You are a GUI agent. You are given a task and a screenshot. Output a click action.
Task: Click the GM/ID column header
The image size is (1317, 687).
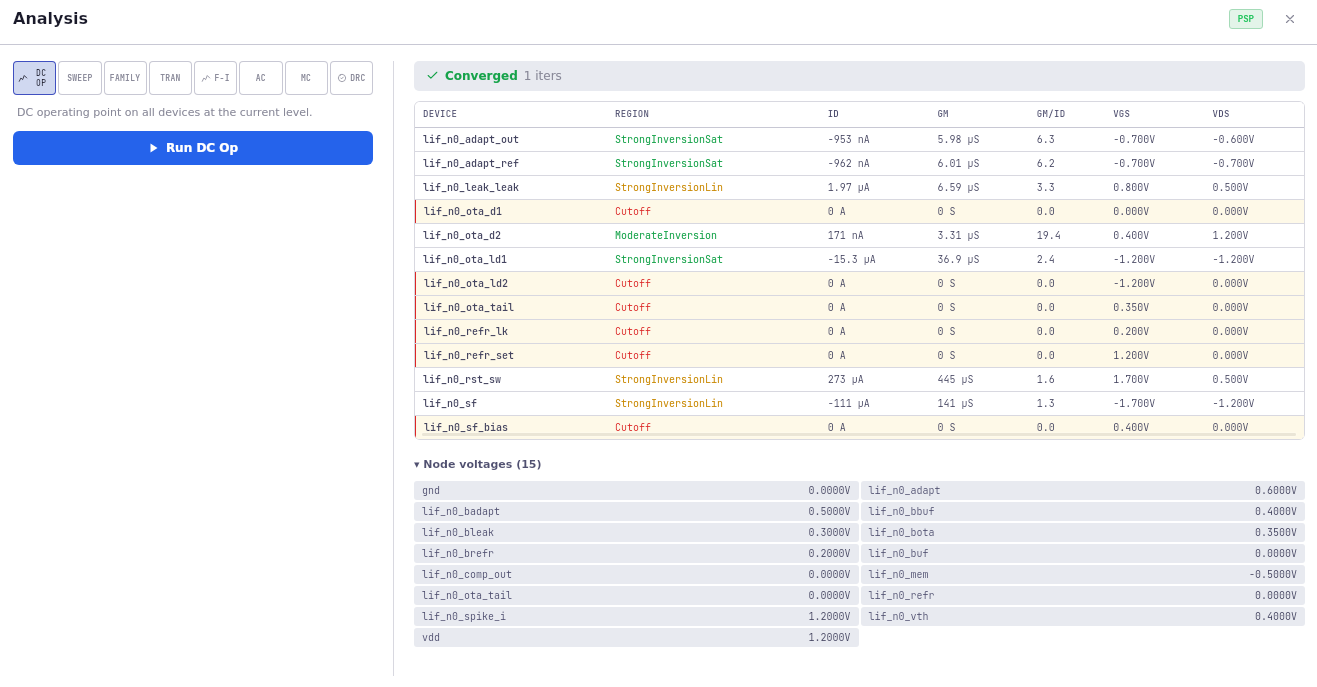click(x=1051, y=114)
